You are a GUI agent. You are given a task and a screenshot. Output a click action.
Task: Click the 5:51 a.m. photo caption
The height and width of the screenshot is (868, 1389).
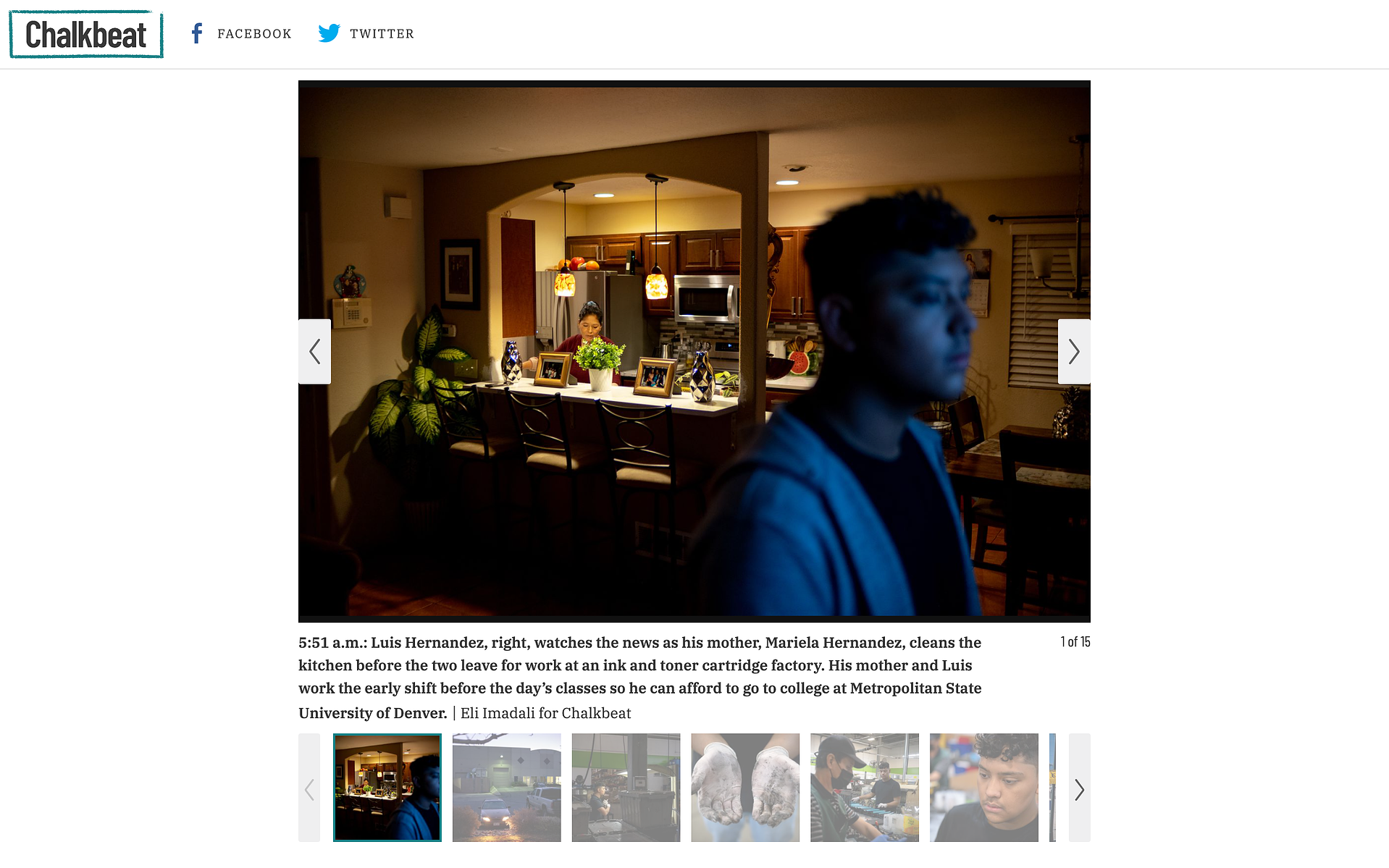pyautogui.click(x=640, y=677)
